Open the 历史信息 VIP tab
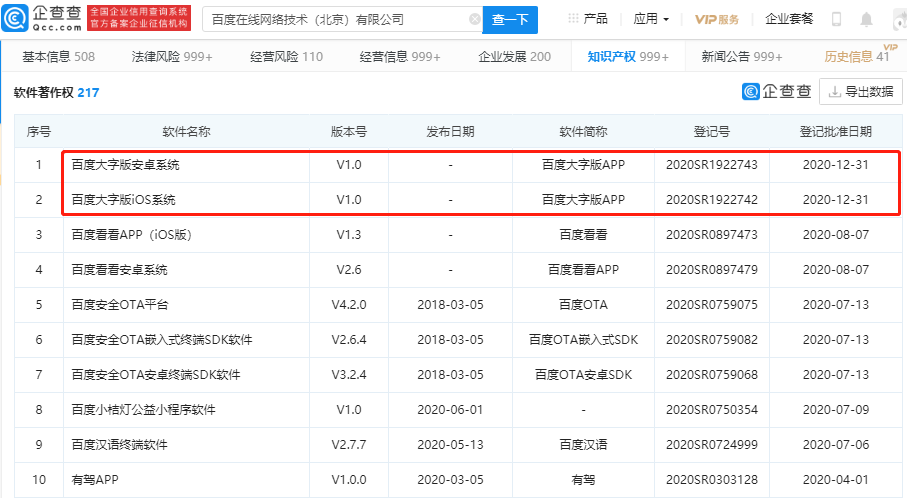 point(857,57)
